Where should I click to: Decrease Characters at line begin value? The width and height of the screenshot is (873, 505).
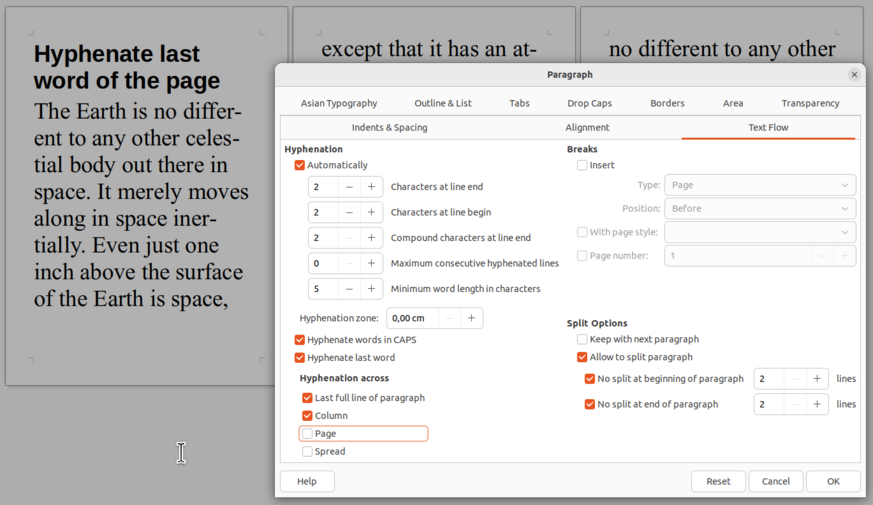349,212
